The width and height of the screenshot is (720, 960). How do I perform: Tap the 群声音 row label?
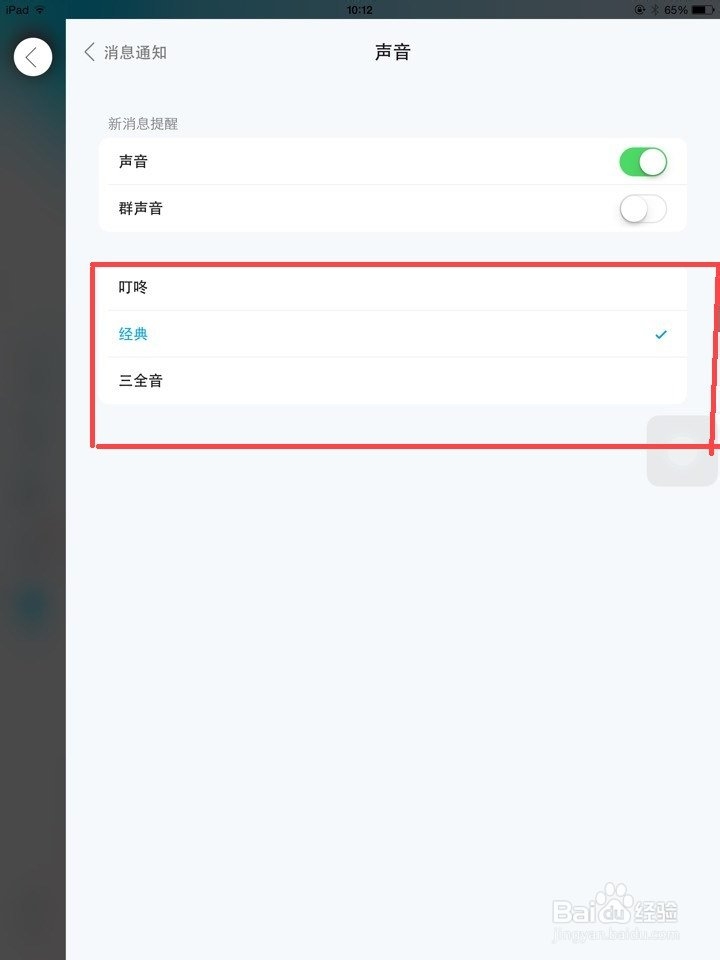coord(141,208)
